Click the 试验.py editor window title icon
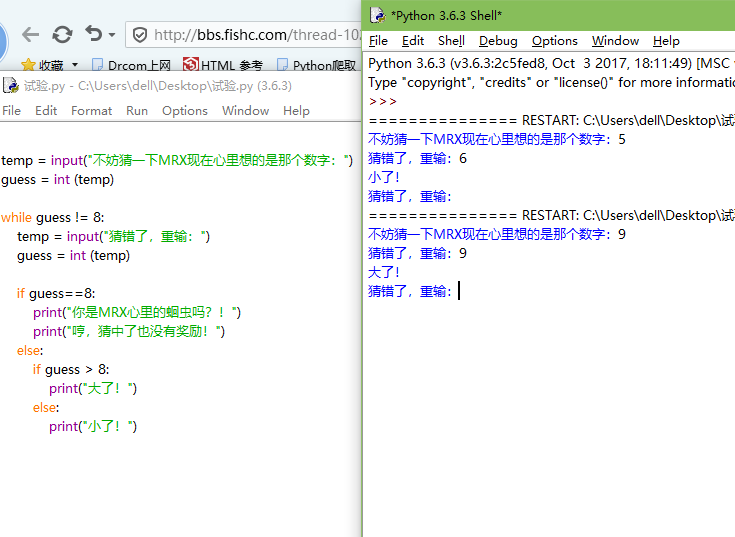 point(10,86)
